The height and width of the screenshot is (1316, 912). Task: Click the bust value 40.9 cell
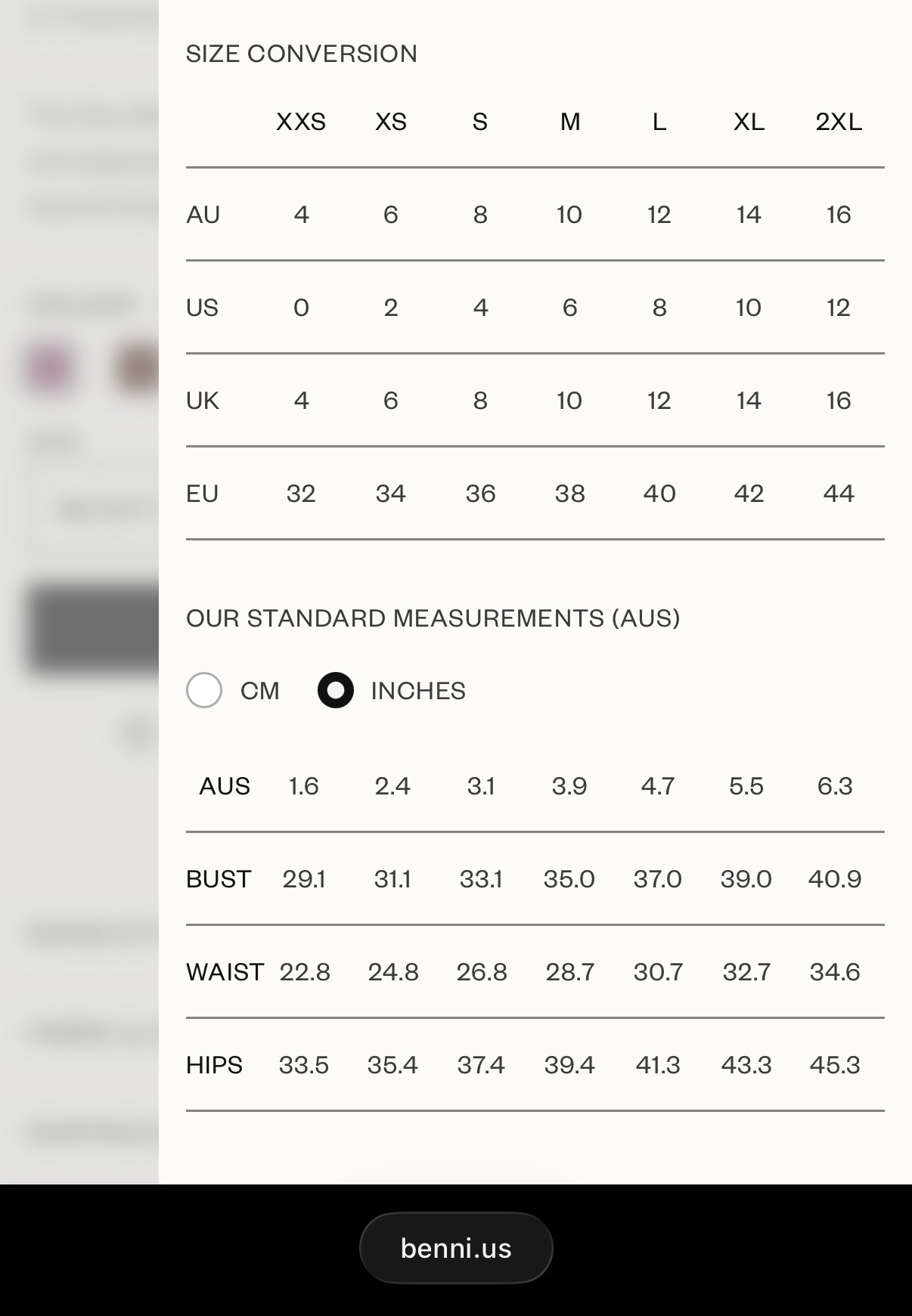(x=835, y=879)
